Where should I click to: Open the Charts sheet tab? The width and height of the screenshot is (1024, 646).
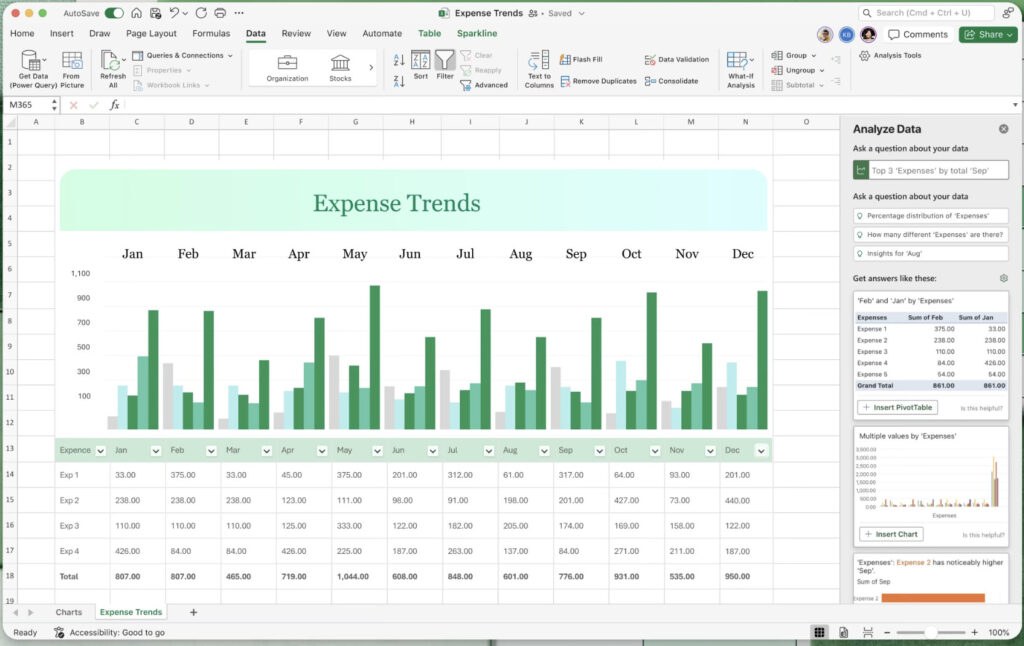pyautogui.click(x=69, y=611)
